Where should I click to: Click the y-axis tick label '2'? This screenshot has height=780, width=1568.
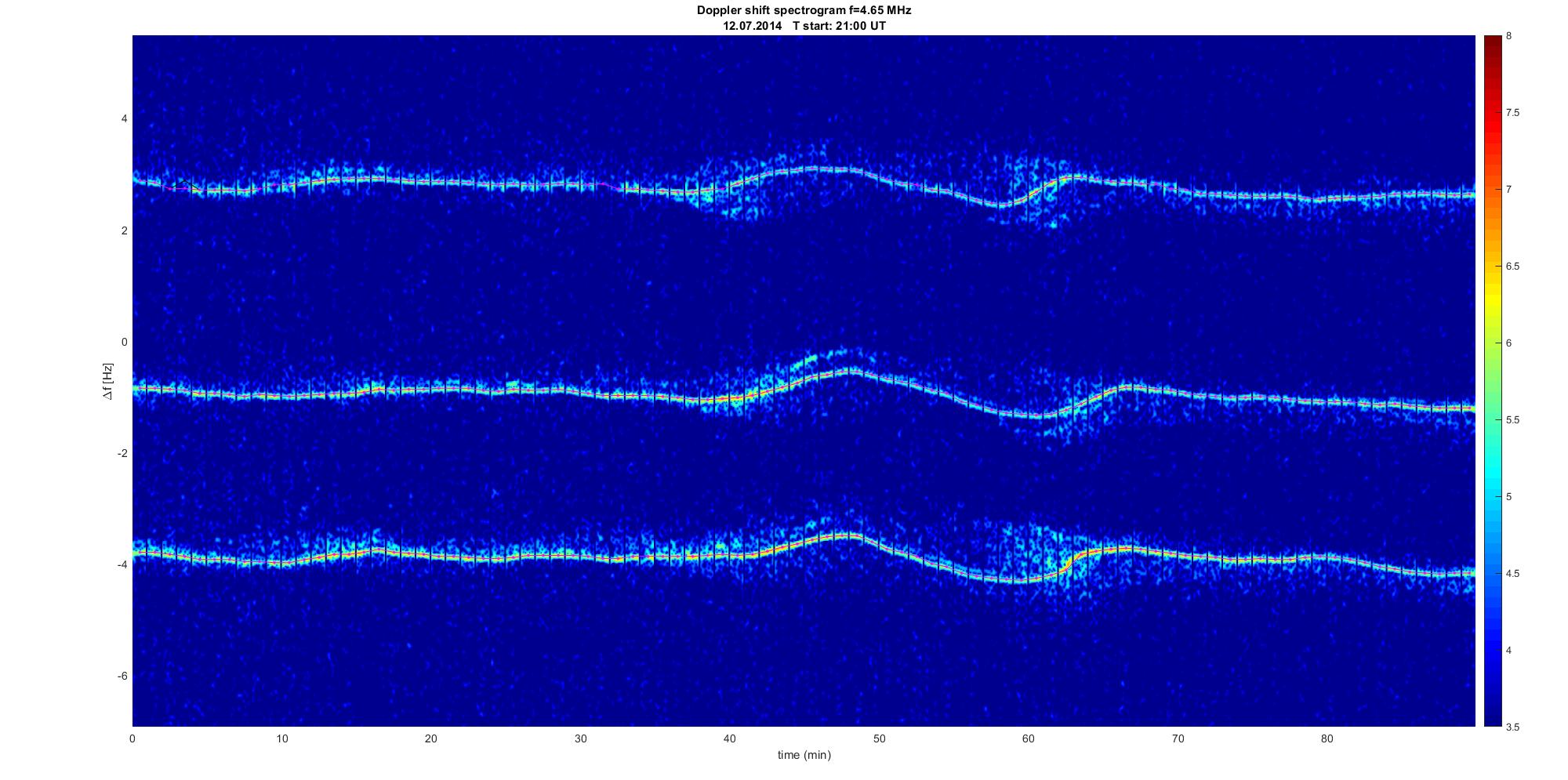click(124, 230)
